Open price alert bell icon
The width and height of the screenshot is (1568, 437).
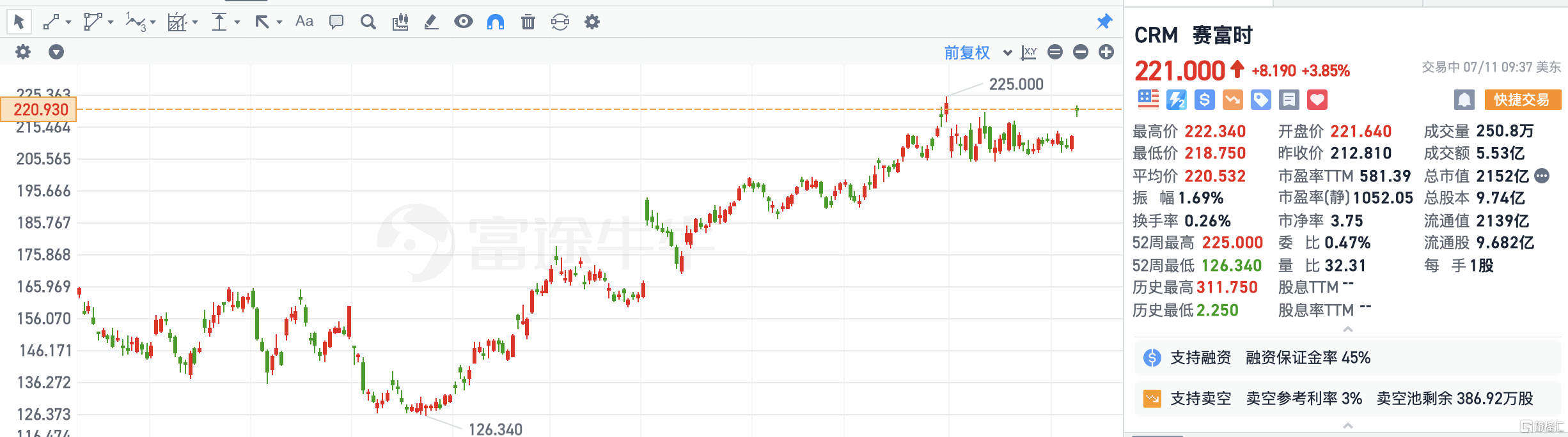tap(1464, 100)
